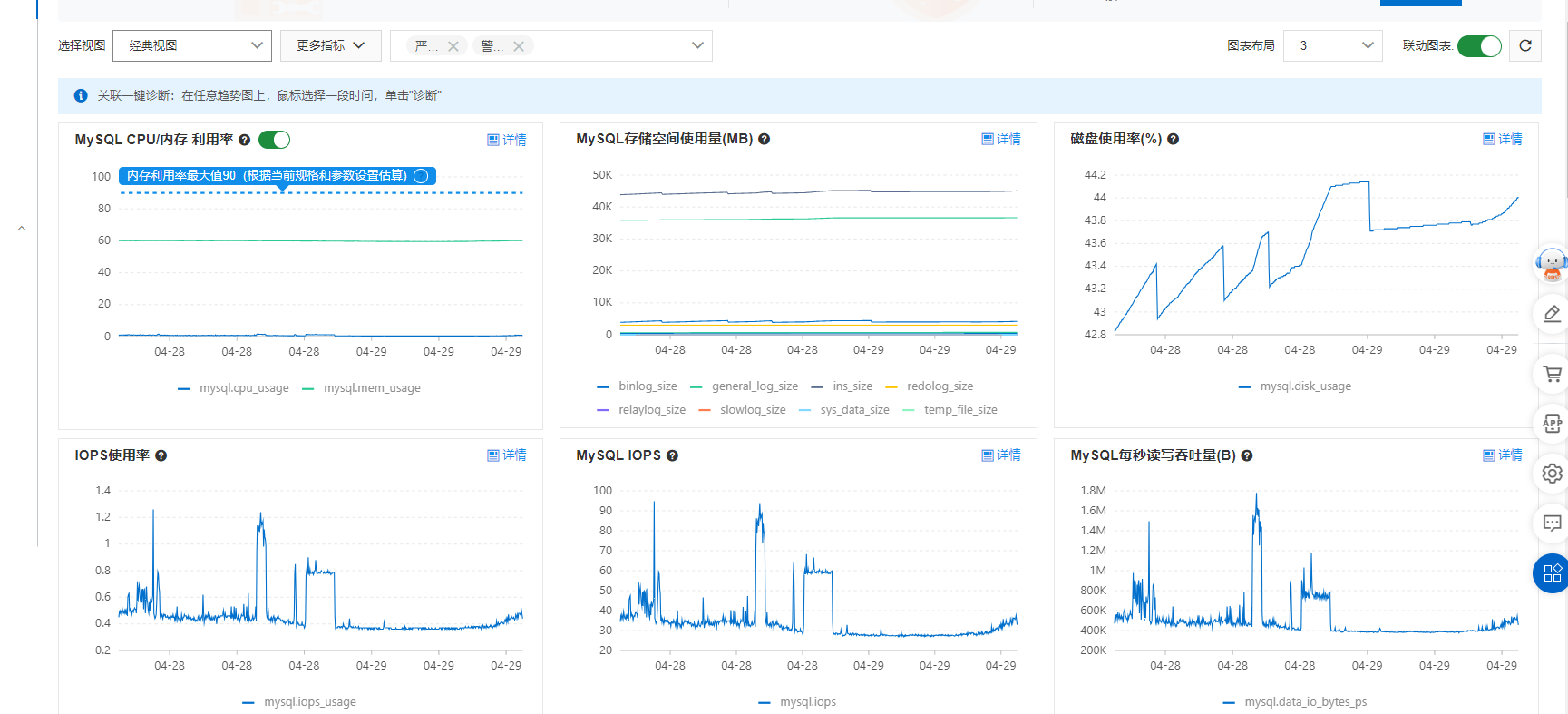The image size is (1568, 714).
Task: Click the blue grid shortcut icon
Action: tap(1552, 573)
